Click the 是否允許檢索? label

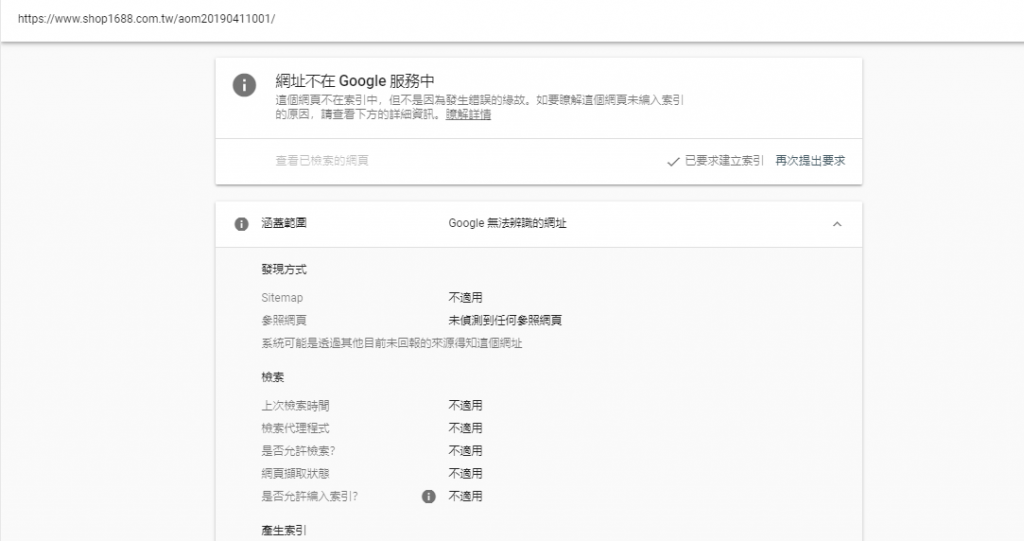coord(298,451)
